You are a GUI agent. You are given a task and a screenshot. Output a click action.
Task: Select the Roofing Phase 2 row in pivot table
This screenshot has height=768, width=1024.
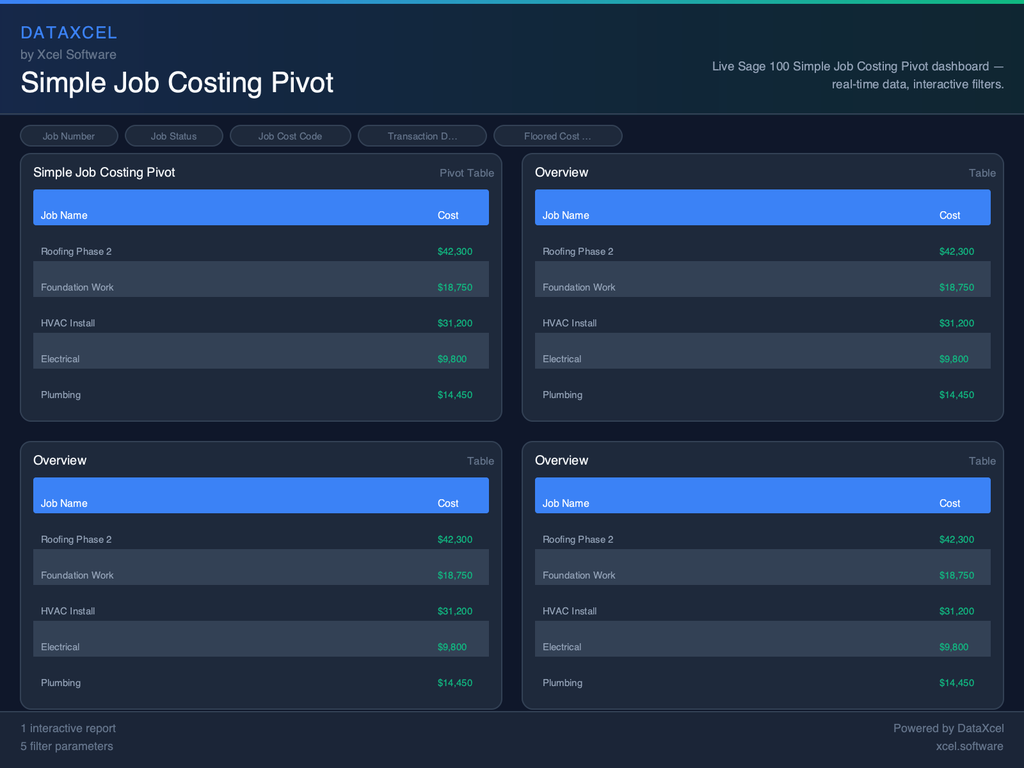pos(260,251)
